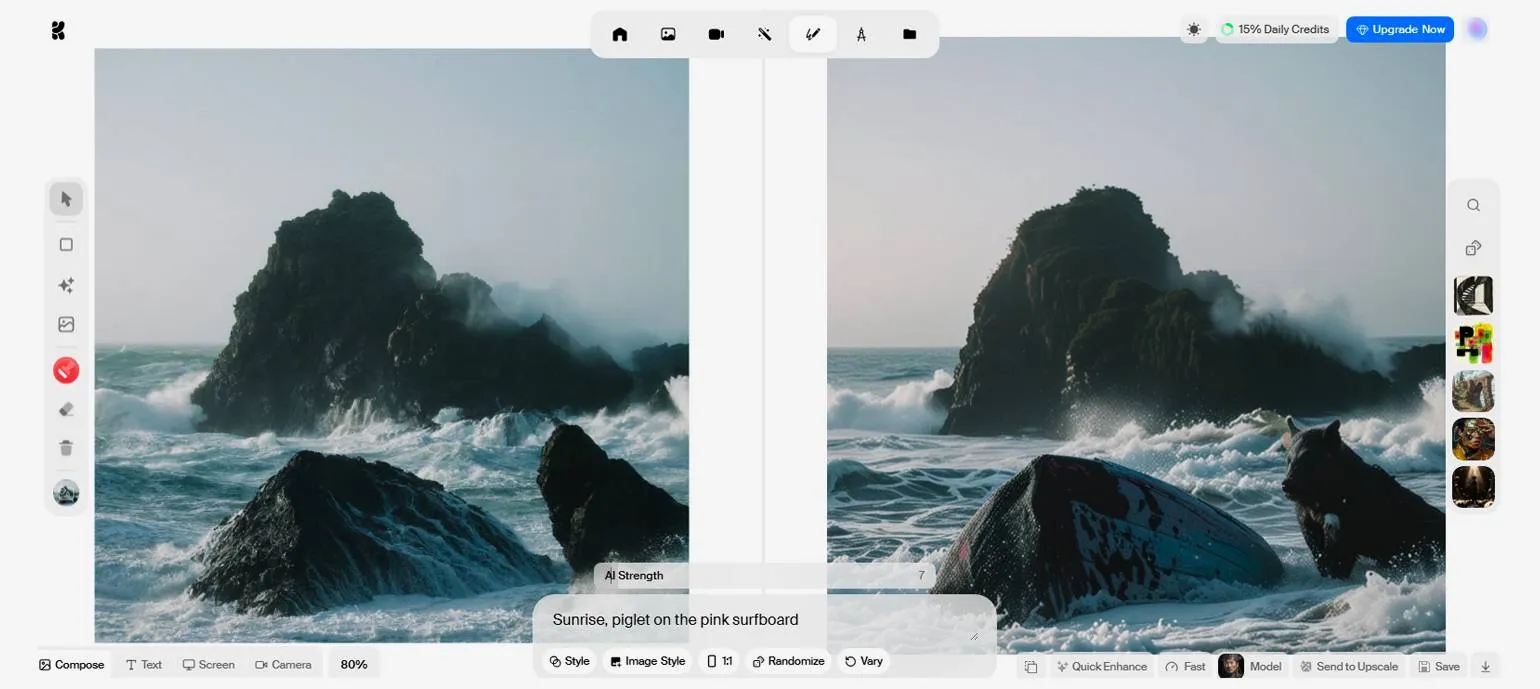
Task: Open the 1:1 aspect ratio dropdown
Action: (x=720, y=661)
